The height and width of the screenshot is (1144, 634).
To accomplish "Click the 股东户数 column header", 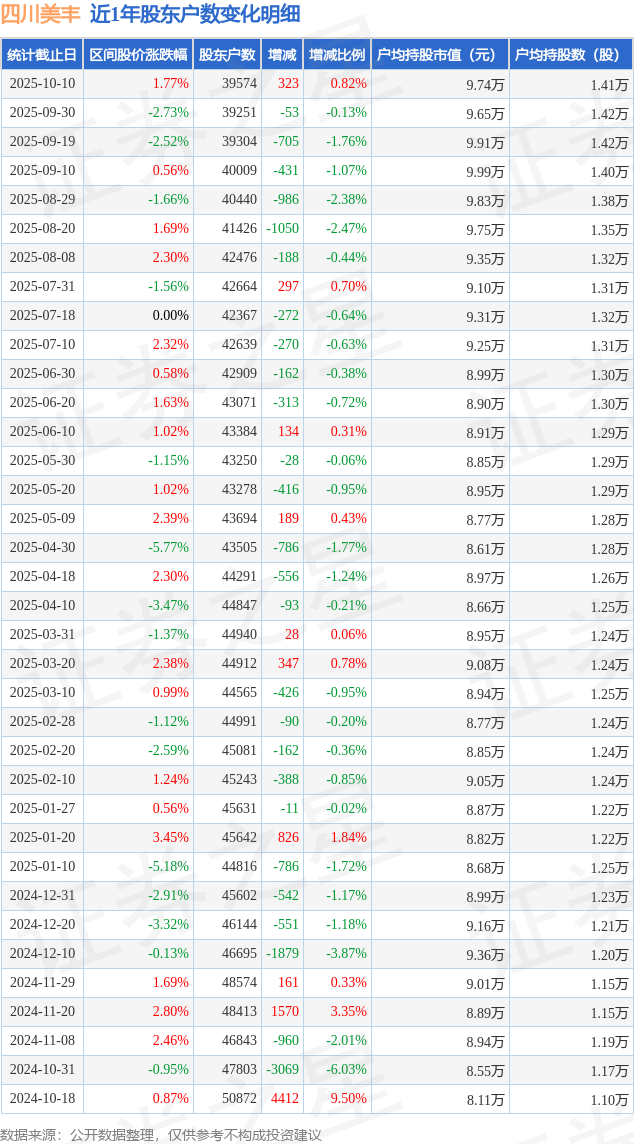I will tap(227, 55).
